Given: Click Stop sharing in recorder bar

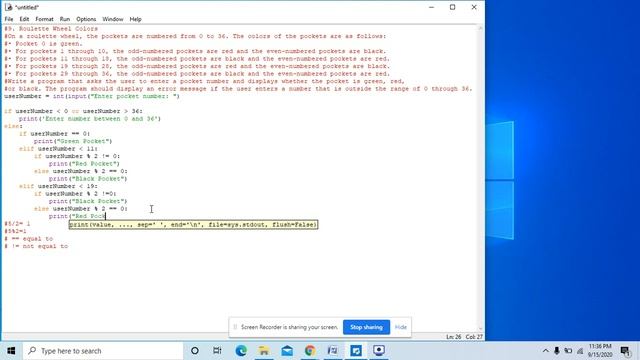Looking at the screenshot, I should click(x=366, y=327).
